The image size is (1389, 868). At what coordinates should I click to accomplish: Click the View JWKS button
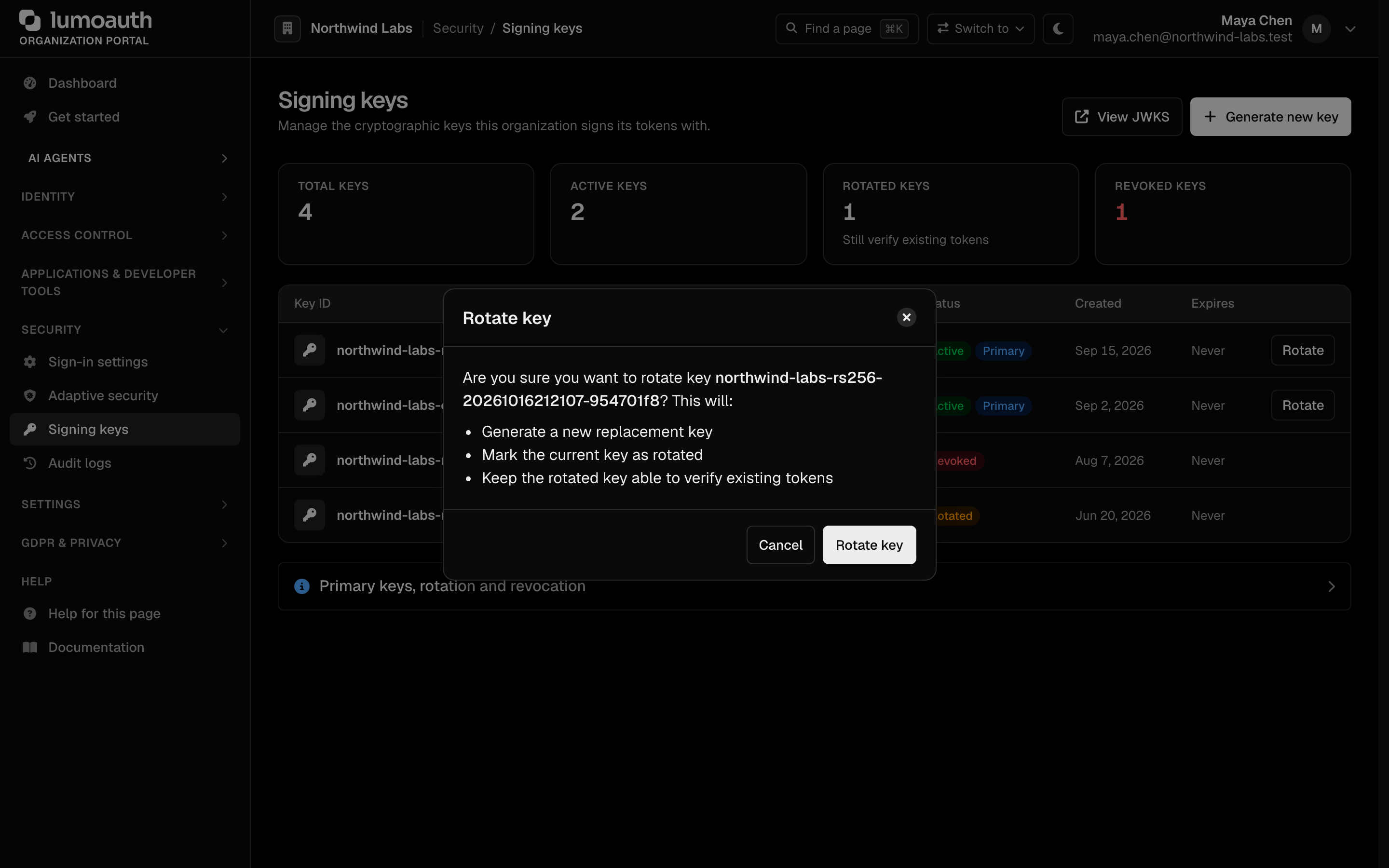1121,117
